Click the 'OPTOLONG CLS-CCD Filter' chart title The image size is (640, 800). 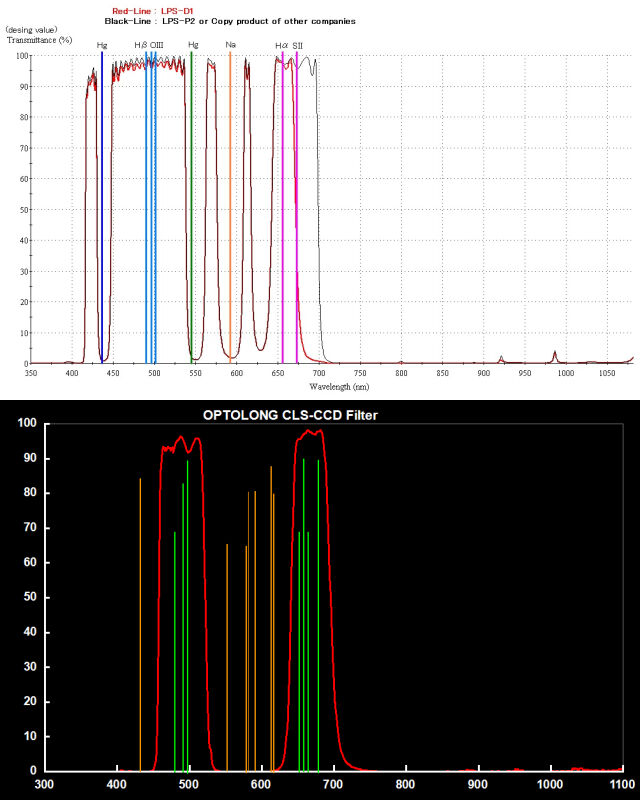click(x=290, y=415)
